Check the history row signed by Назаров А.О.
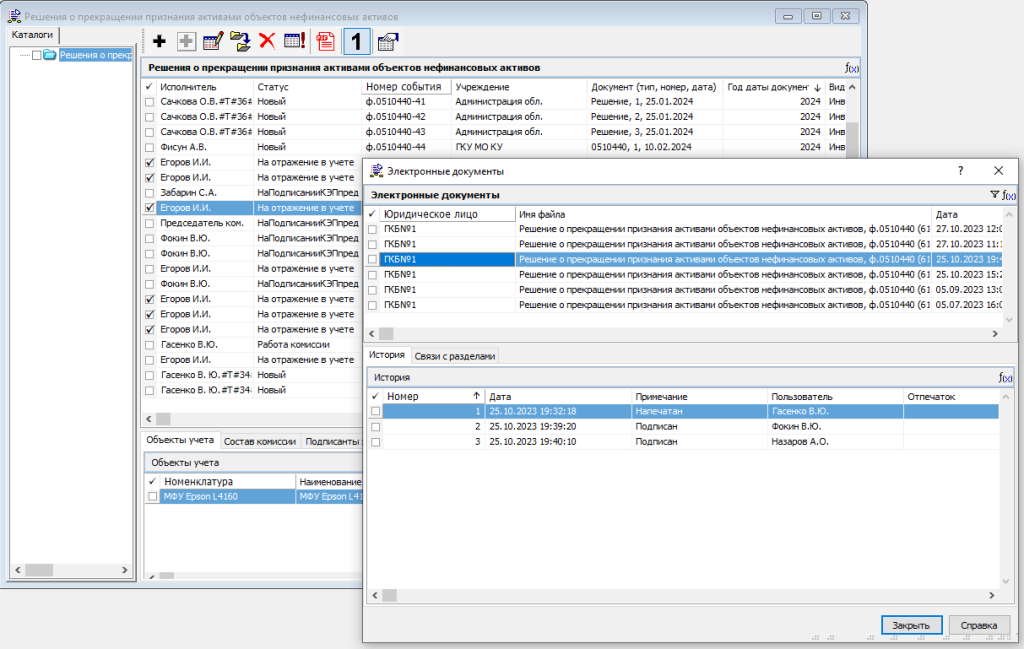1024x649 pixels. 376,442
